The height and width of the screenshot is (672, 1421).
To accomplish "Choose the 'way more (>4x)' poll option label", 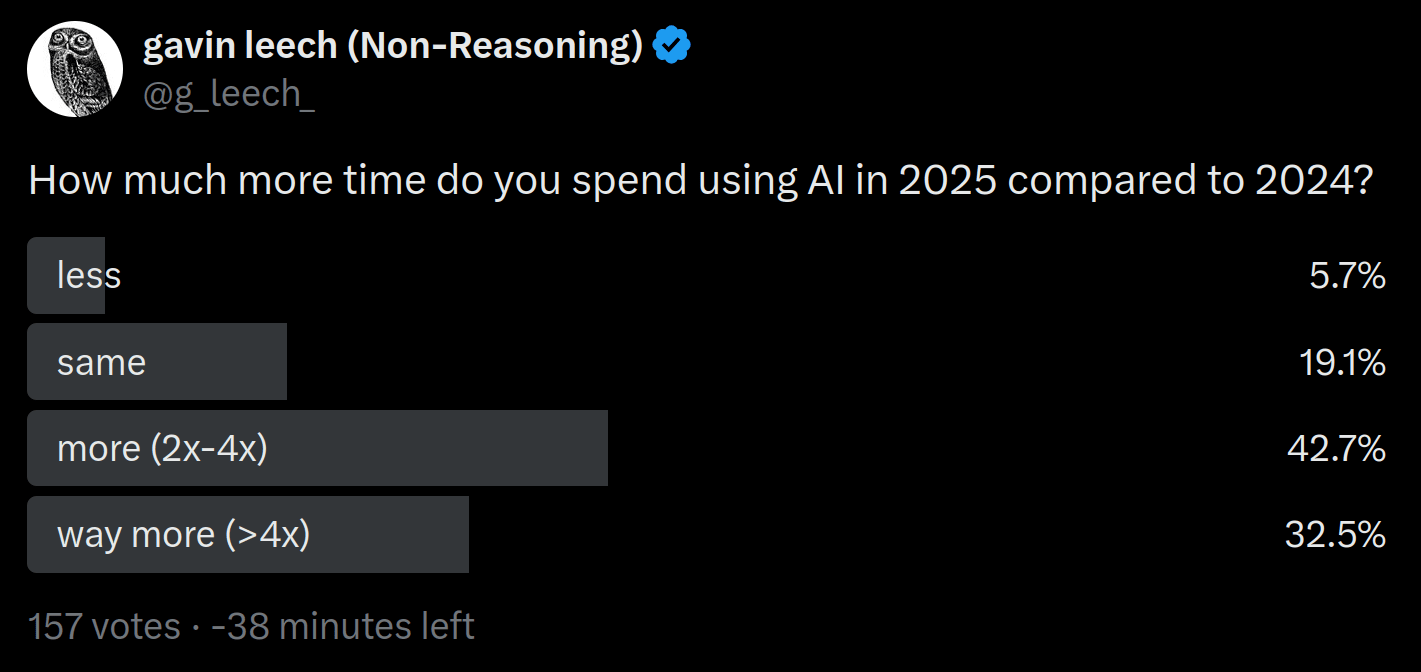I will [x=183, y=535].
